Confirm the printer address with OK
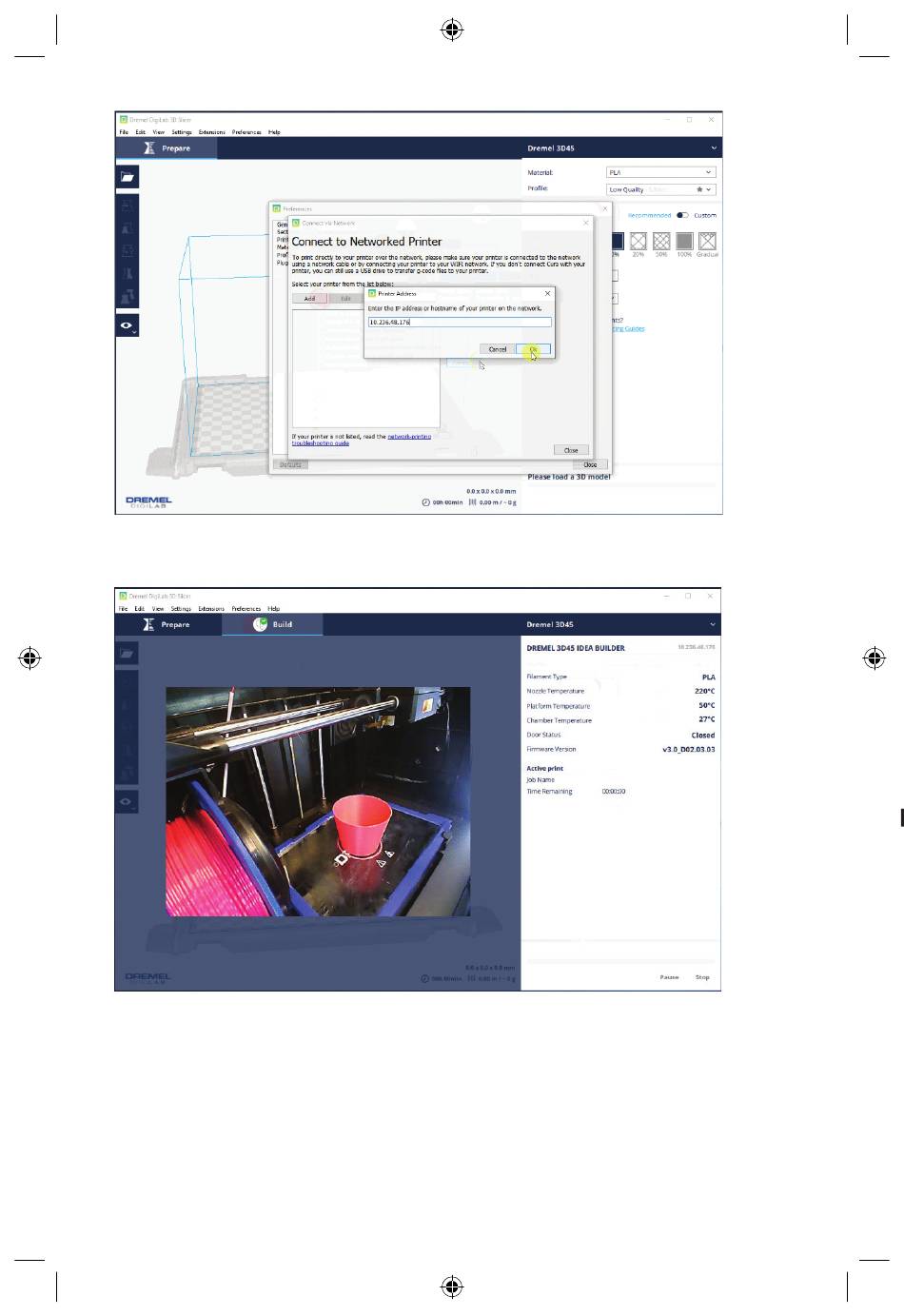The width and height of the screenshot is (904, 1316). click(x=534, y=349)
